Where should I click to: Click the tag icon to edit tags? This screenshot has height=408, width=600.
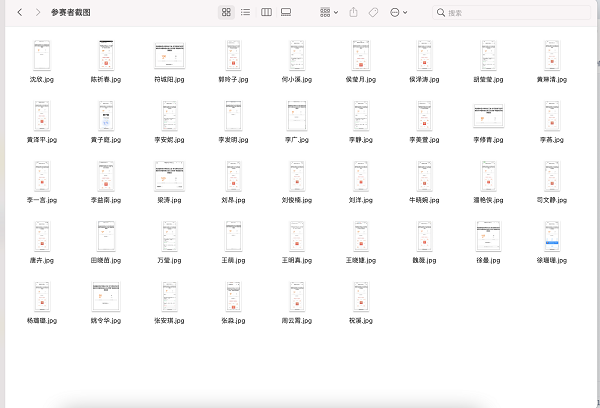tap(373, 12)
